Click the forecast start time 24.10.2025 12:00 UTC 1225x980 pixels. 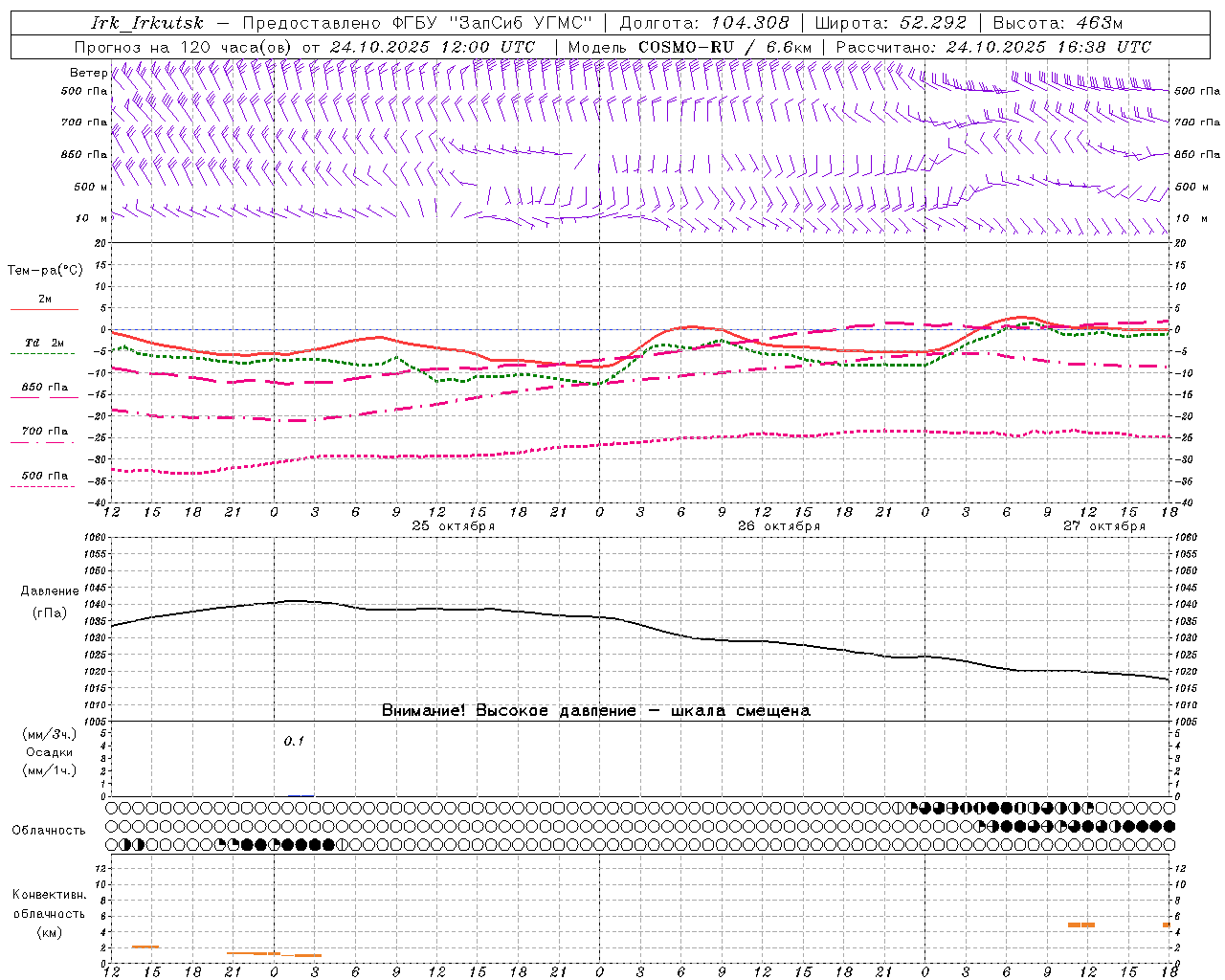point(433,47)
